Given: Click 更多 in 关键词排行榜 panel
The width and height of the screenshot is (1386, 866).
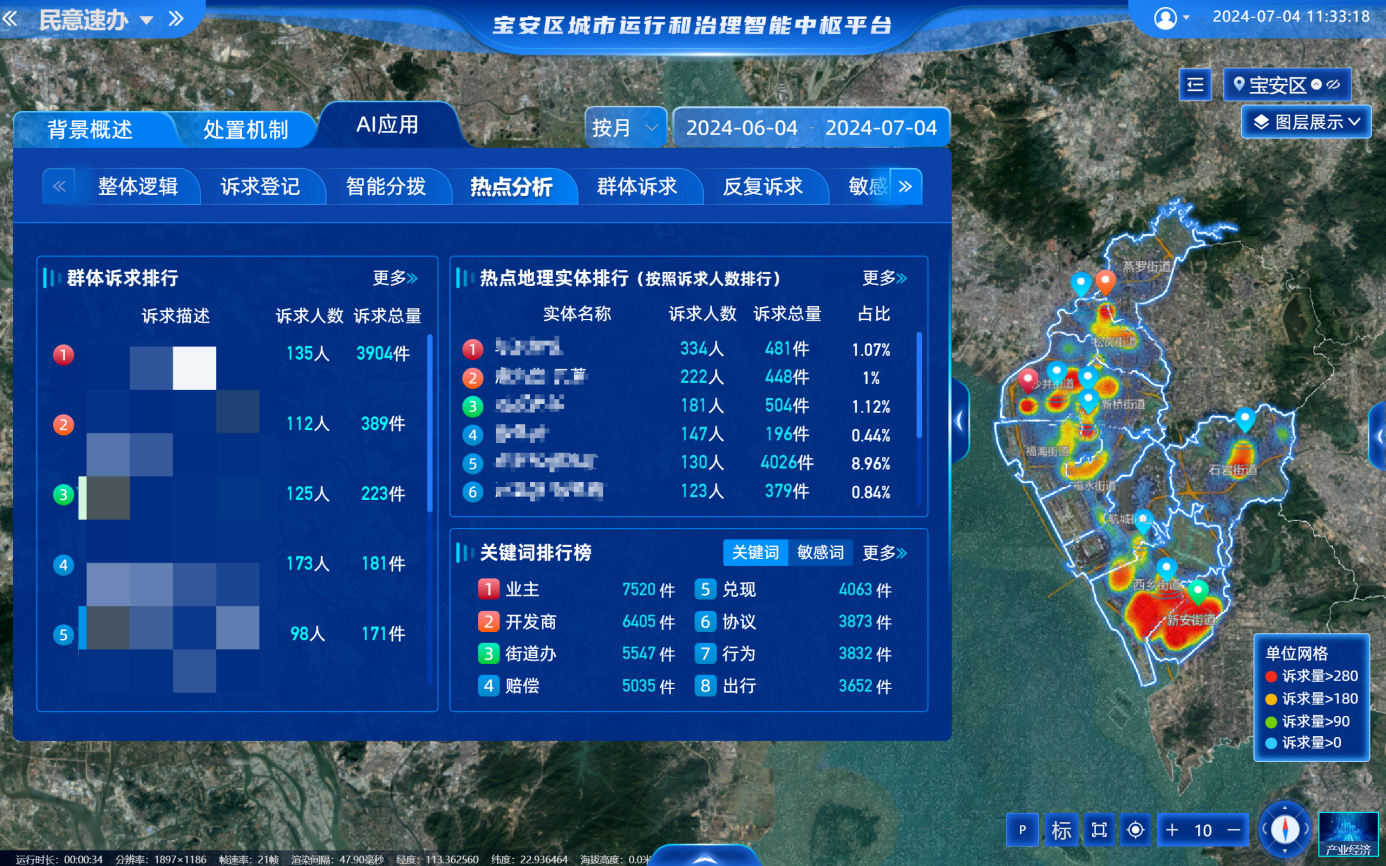Looking at the screenshot, I should click(x=885, y=552).
